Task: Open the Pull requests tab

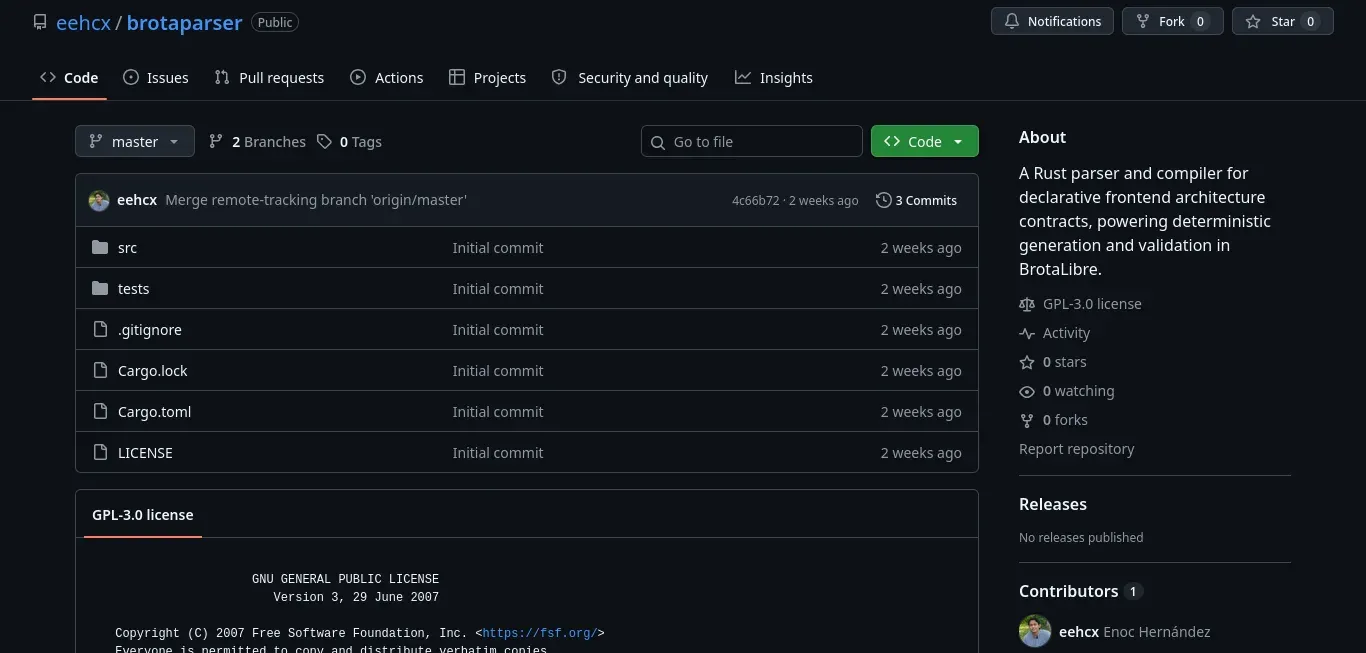Action: tap(270, 77)
